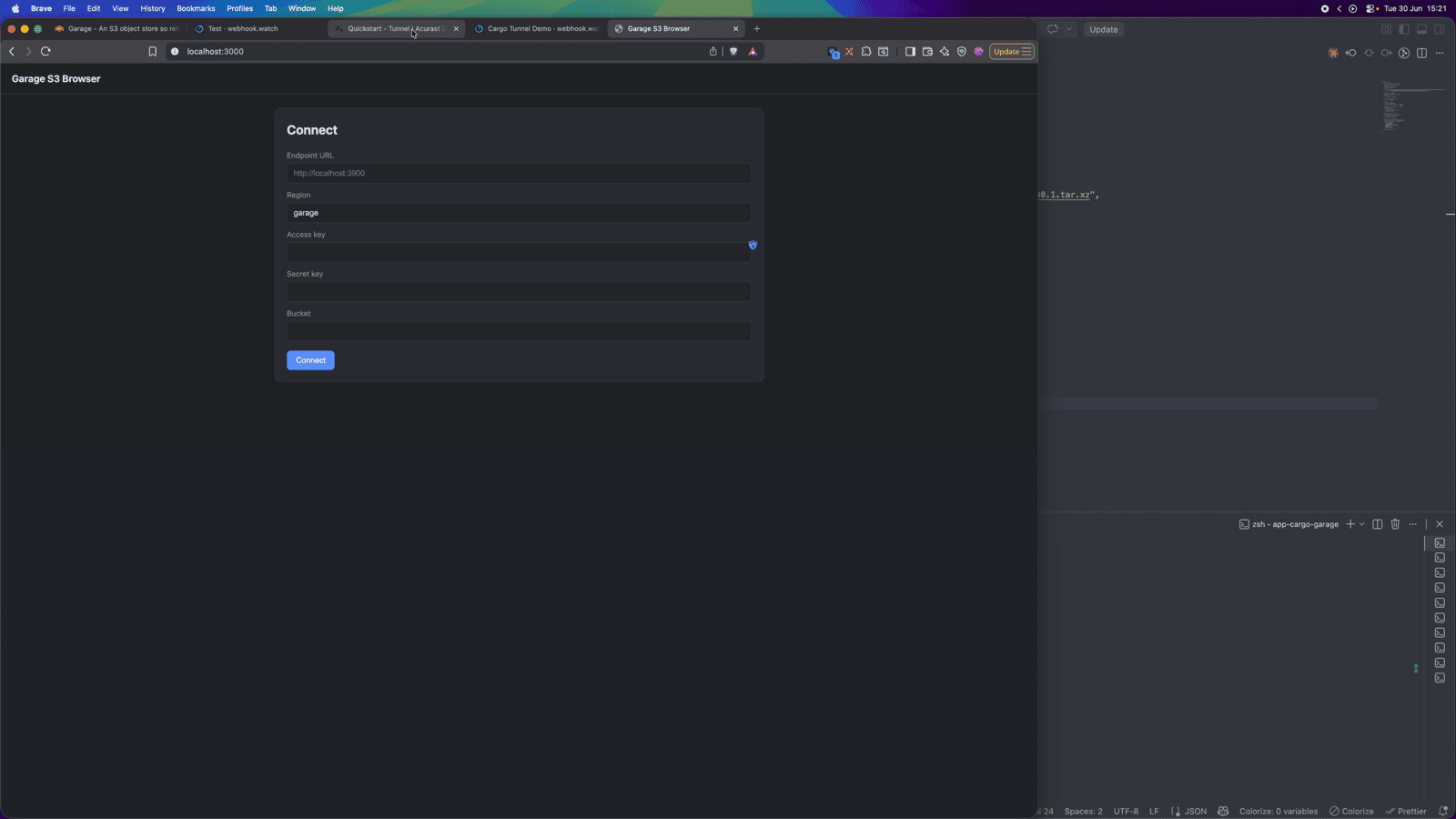Bookmark this page using the bookmark icon
The width and height of the screenshot is (1456, 819).
153,52
